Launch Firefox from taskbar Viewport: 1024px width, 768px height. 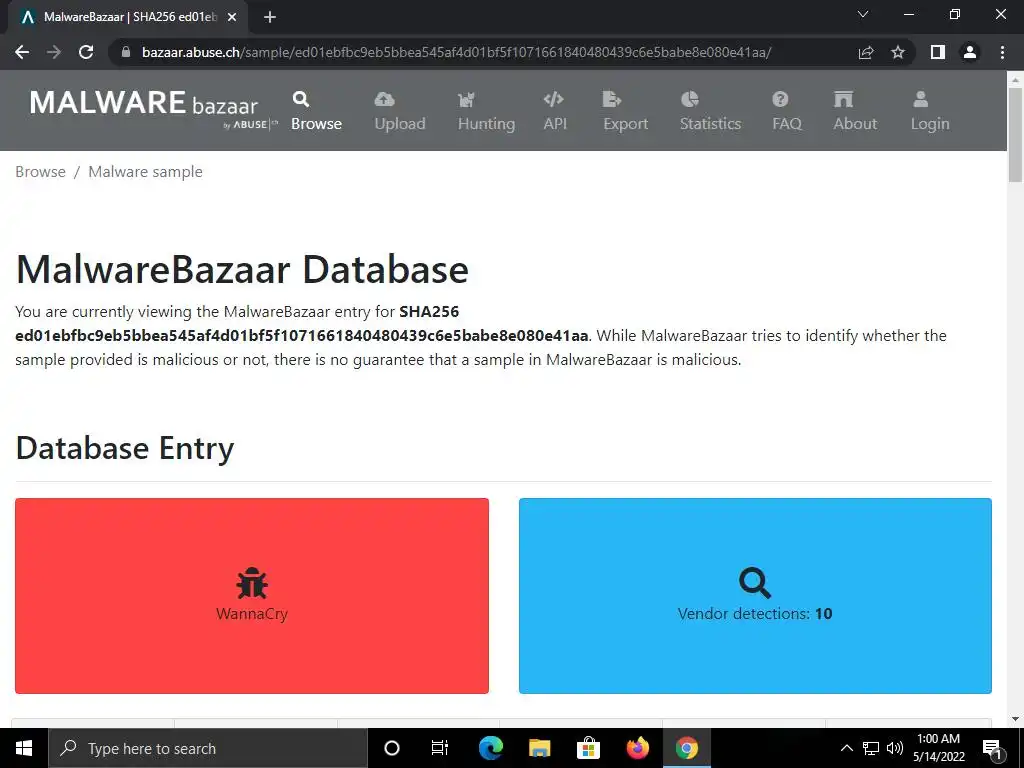click(x=637, y=748)
